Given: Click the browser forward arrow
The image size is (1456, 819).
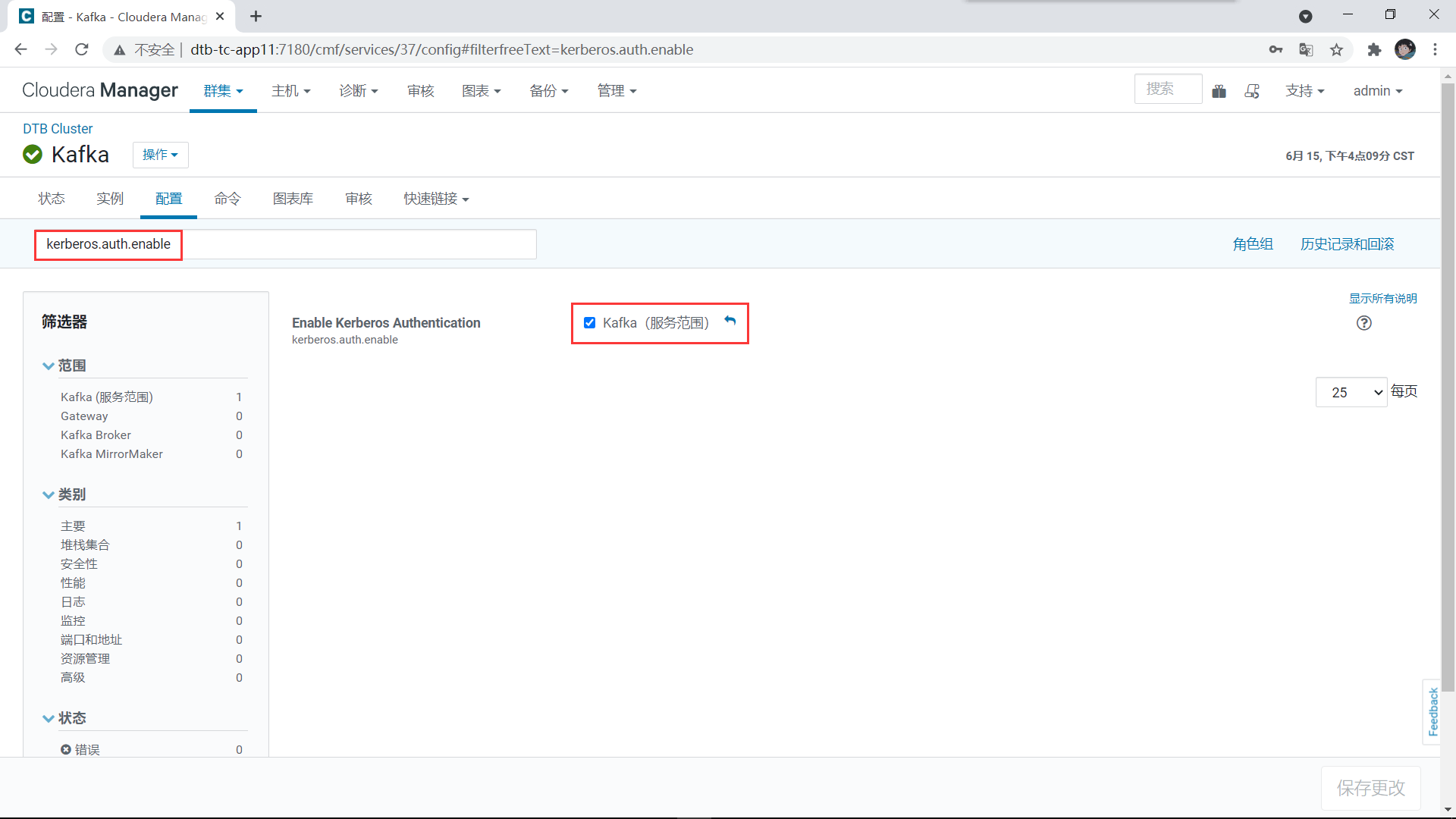Looking at the screenshot, I should (x=51, y=49).
